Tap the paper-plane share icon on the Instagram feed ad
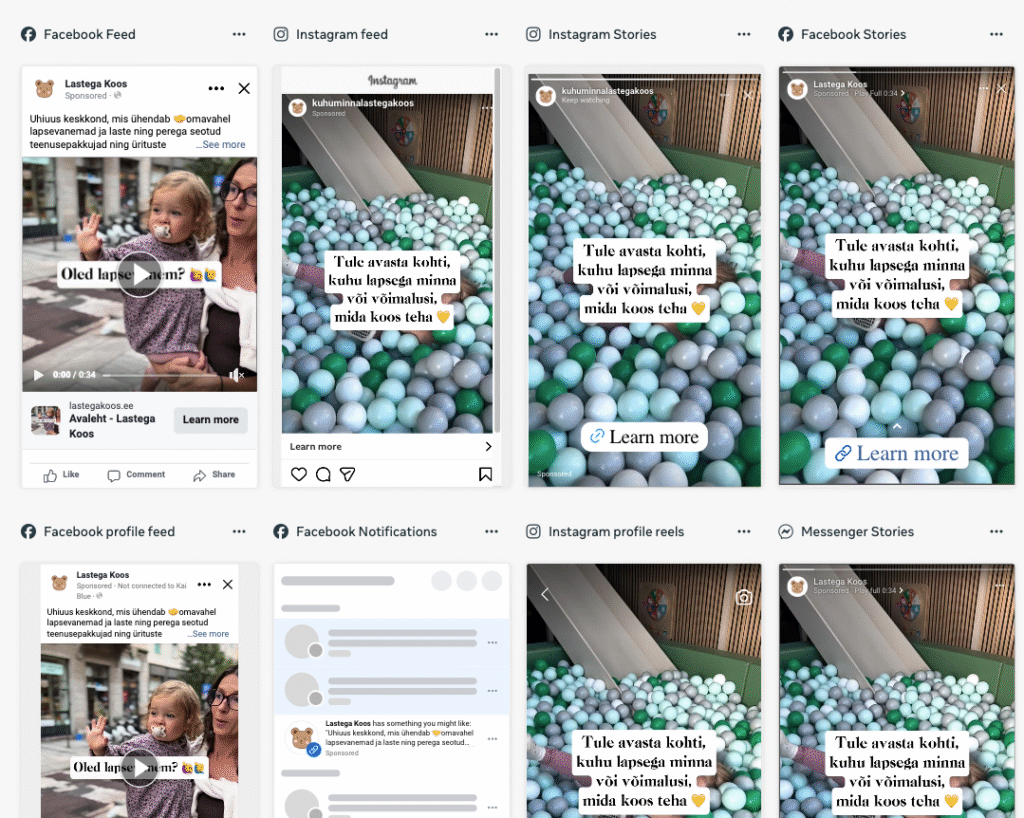1024x818 pixels. pyautogui.click(x=347, y=473)
